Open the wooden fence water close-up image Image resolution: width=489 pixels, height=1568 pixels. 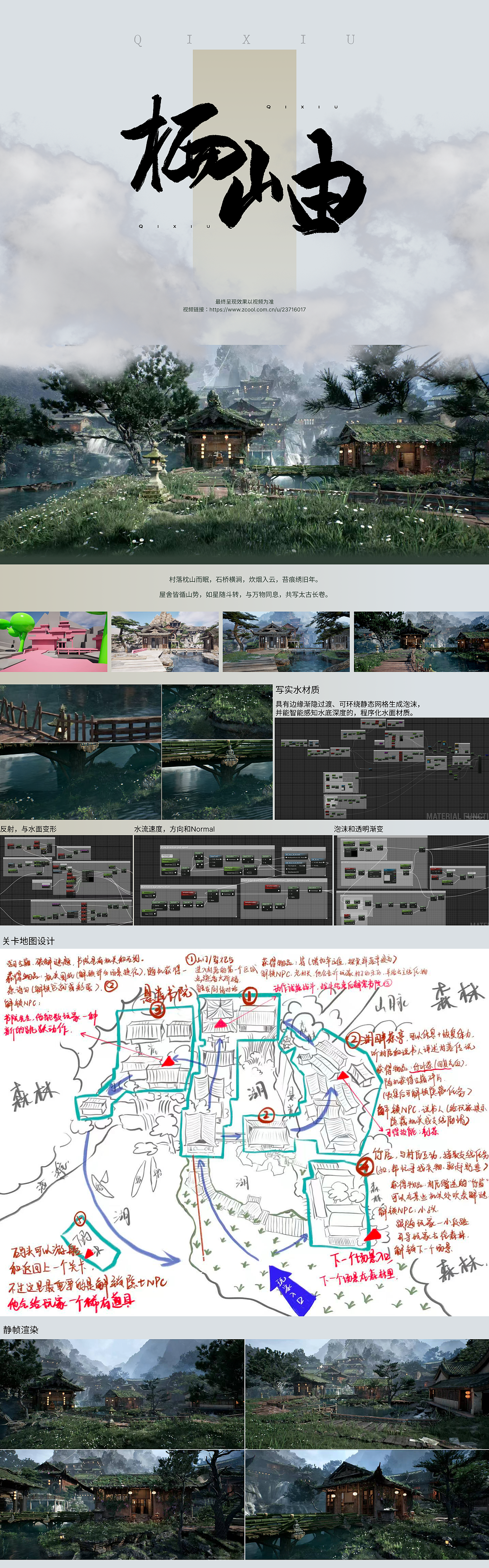click(x=80, y=713)
